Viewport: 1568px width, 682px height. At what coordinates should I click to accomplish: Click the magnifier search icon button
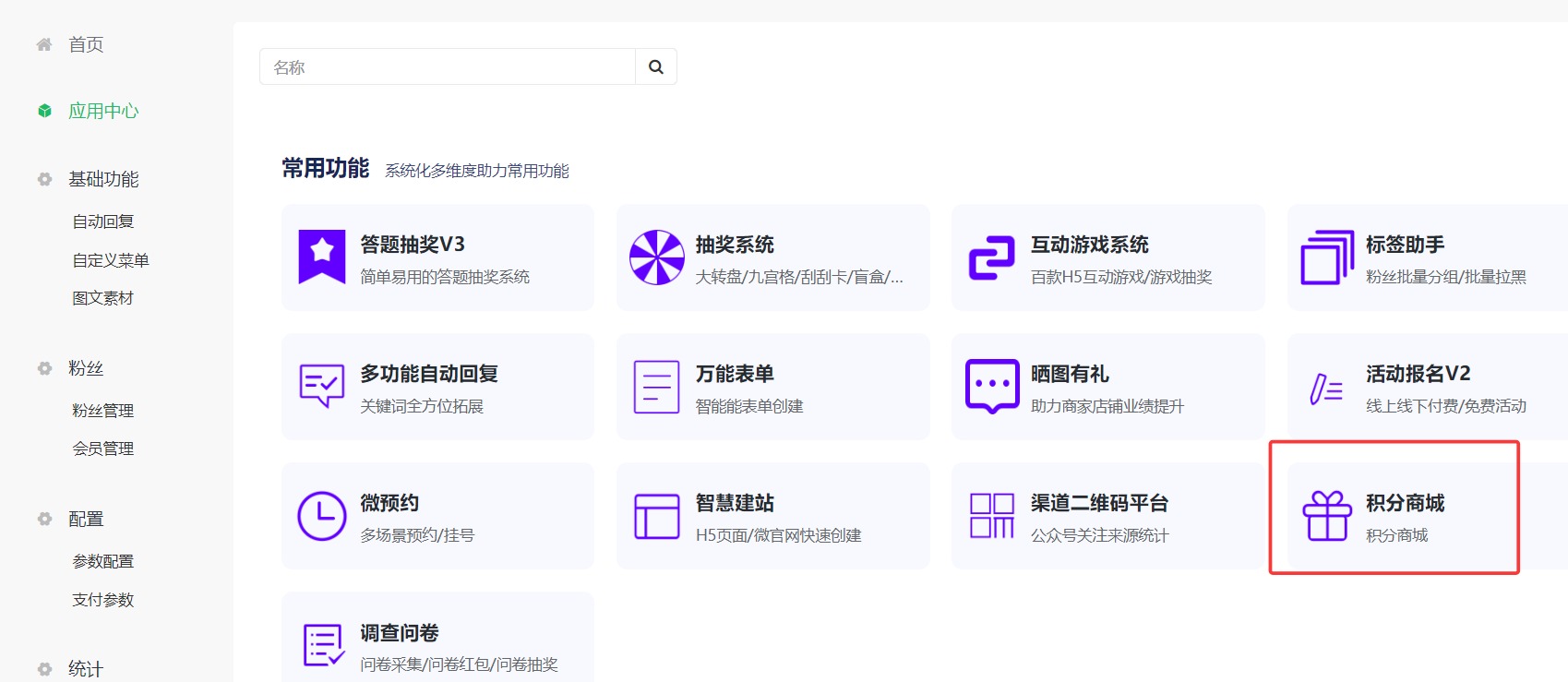(655, 67)
